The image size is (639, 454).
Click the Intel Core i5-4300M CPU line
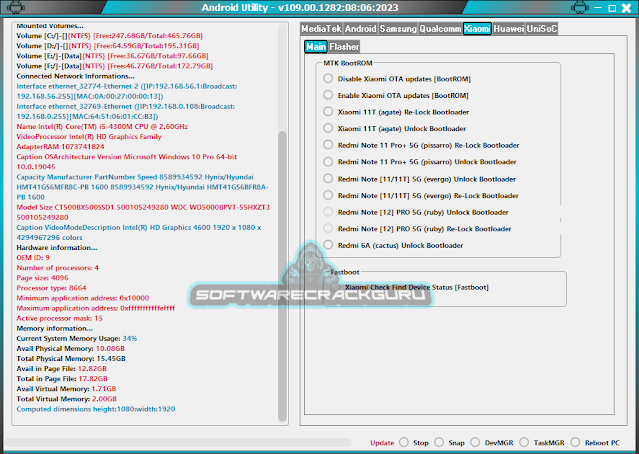102,126
